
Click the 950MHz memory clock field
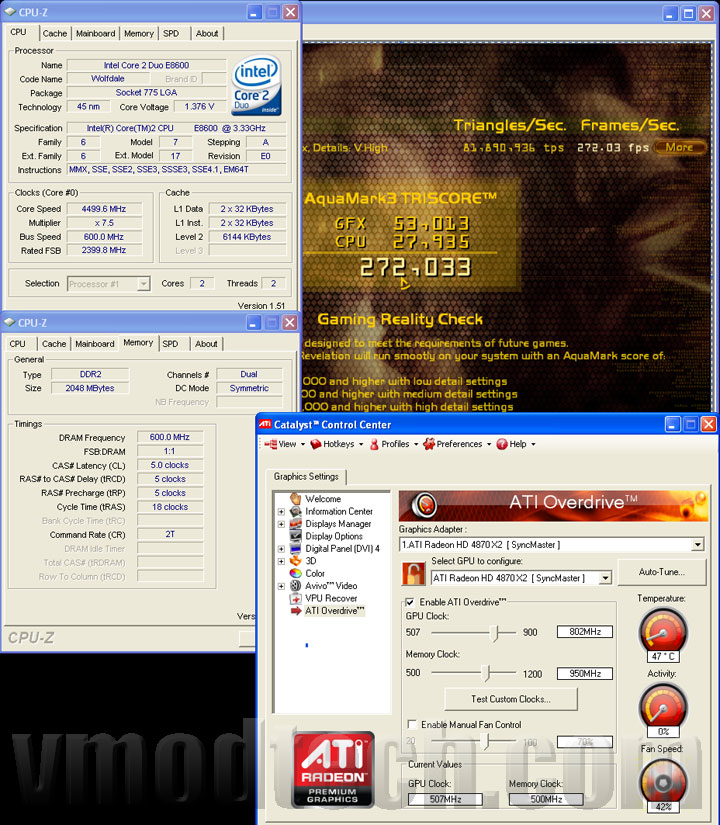(585, 673)
